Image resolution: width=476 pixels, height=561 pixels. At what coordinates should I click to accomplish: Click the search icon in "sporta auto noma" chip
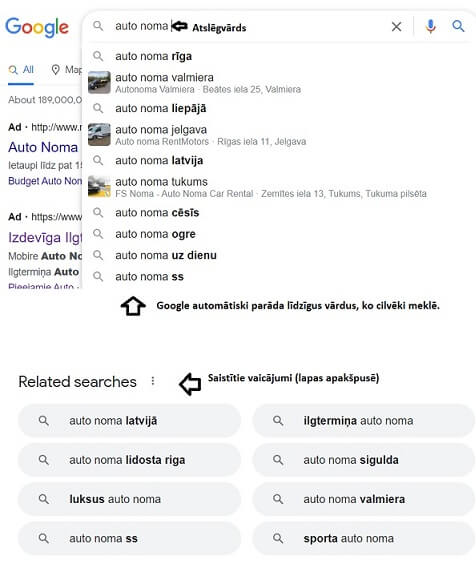tap(278, 538)
